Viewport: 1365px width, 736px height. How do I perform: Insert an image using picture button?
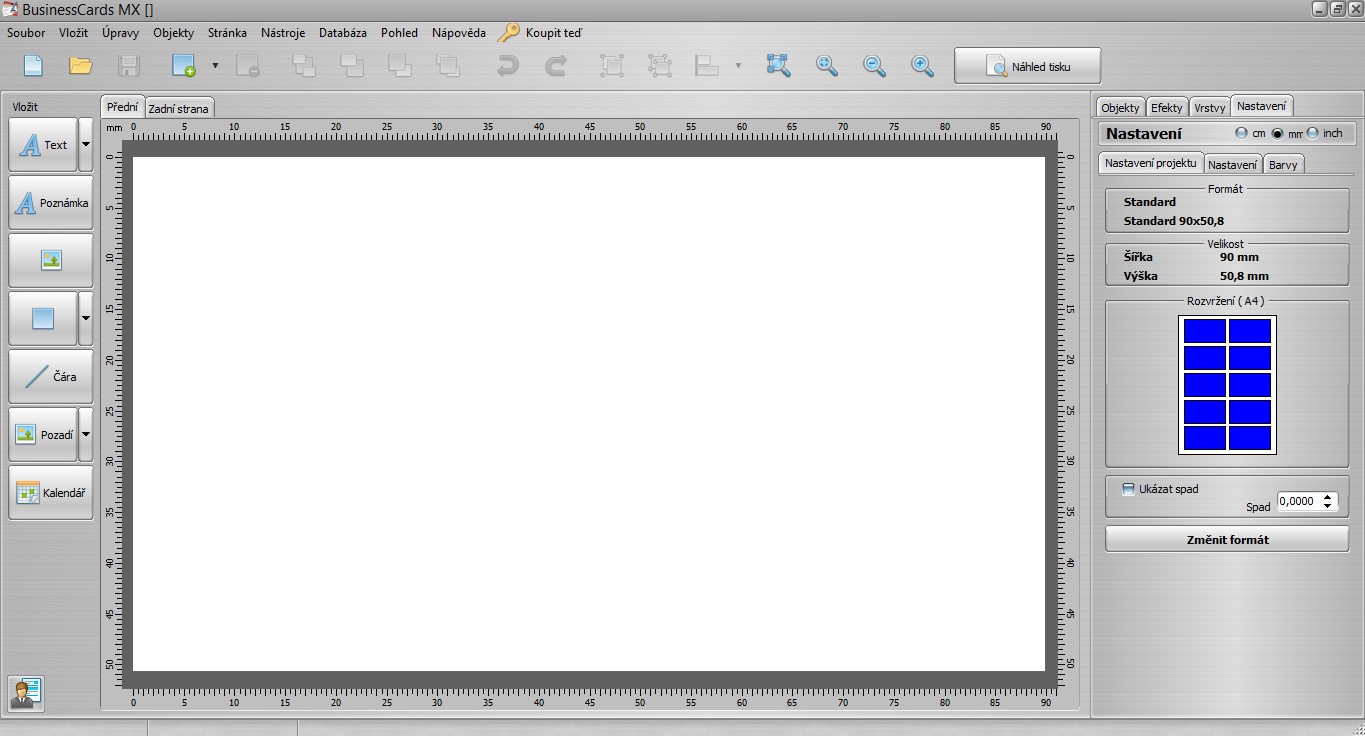click(x=51, y=261)
